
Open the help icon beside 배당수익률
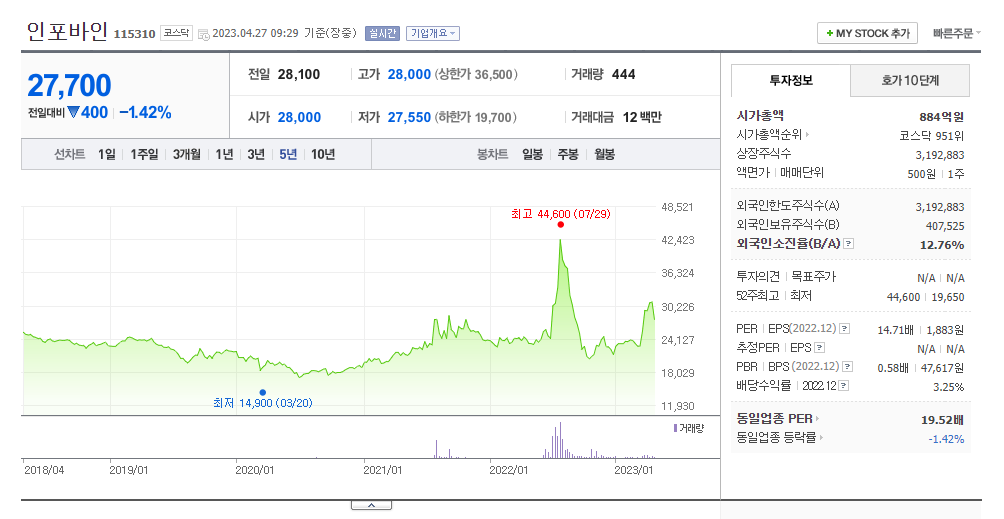point(844,386)
